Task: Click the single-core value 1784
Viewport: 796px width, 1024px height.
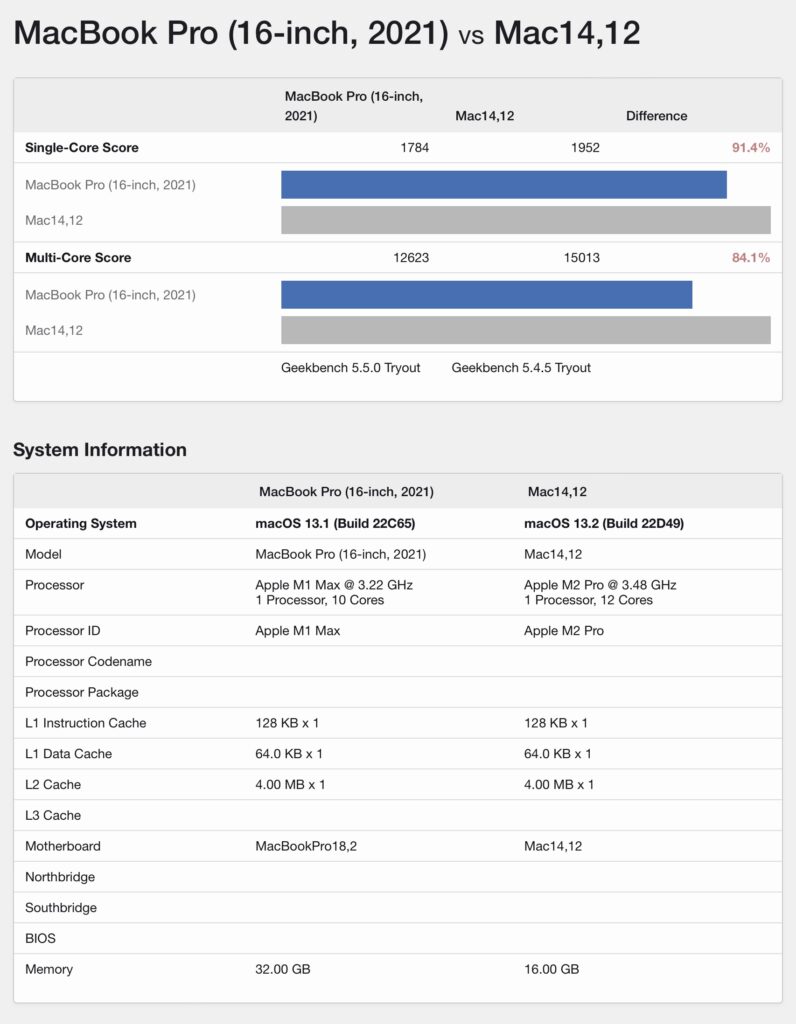Action: click(415, 148)
